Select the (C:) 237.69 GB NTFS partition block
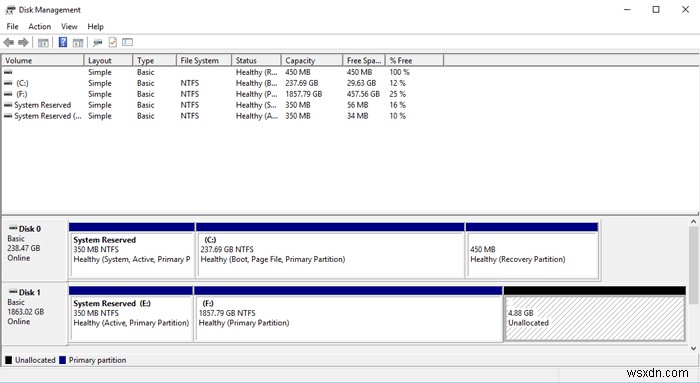This screenshot has height=383, width=700. [330, 250]
